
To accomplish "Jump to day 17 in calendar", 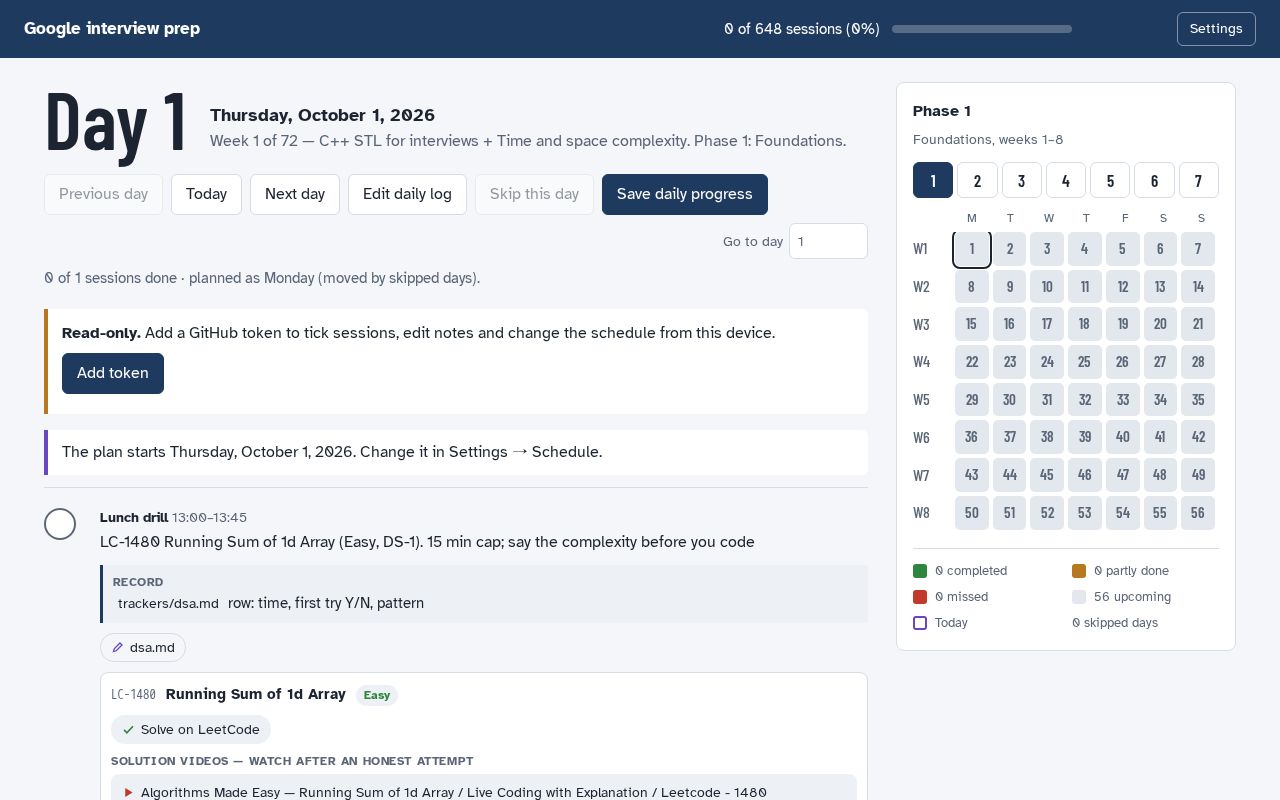I will click(x=1047, y=324).
